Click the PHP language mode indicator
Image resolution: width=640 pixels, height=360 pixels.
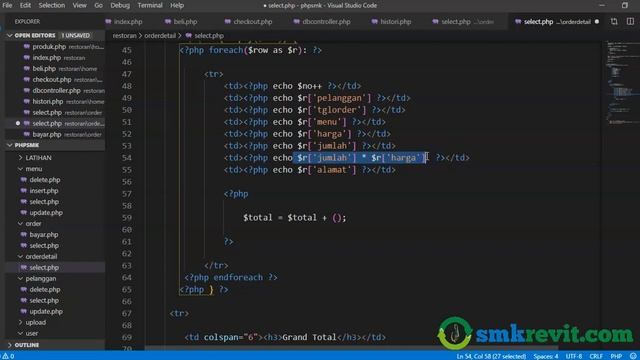point(616,356)
